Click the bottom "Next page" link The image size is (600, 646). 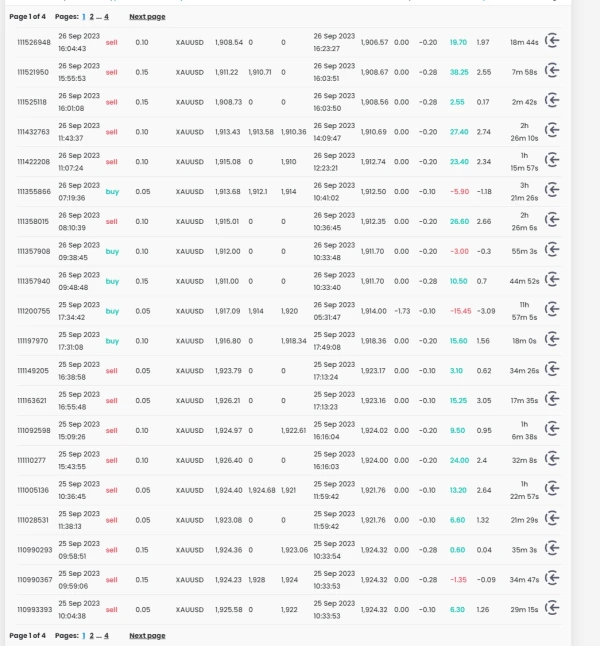coord(147,635)
